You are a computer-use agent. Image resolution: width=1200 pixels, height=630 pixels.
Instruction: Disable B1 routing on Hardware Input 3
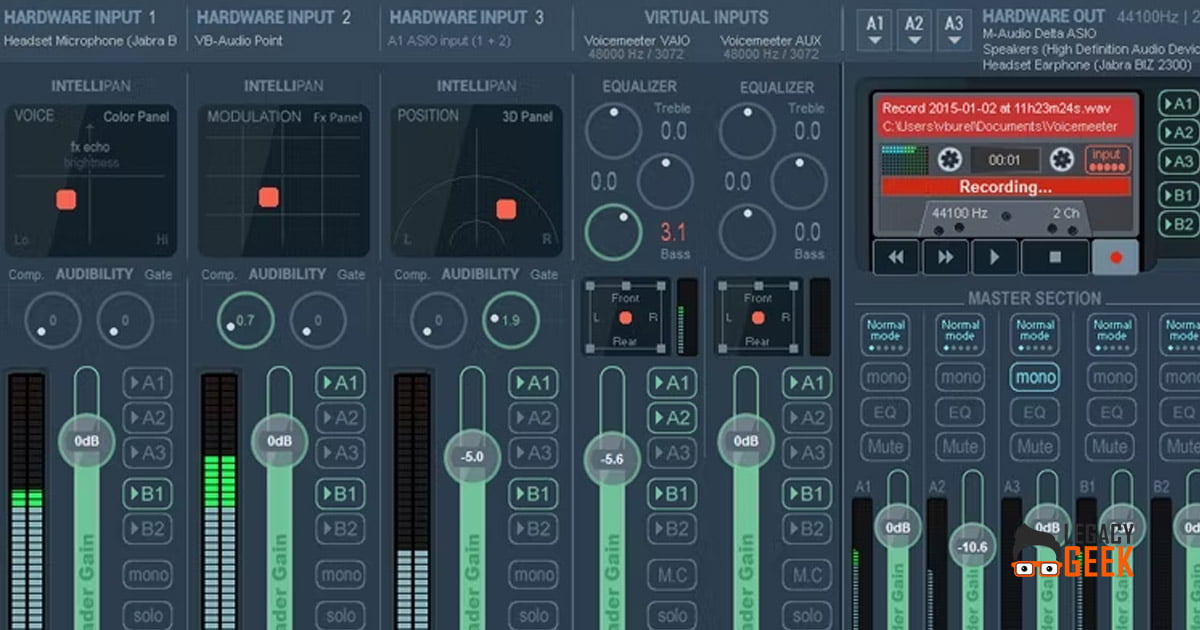[x=532, y=493]
